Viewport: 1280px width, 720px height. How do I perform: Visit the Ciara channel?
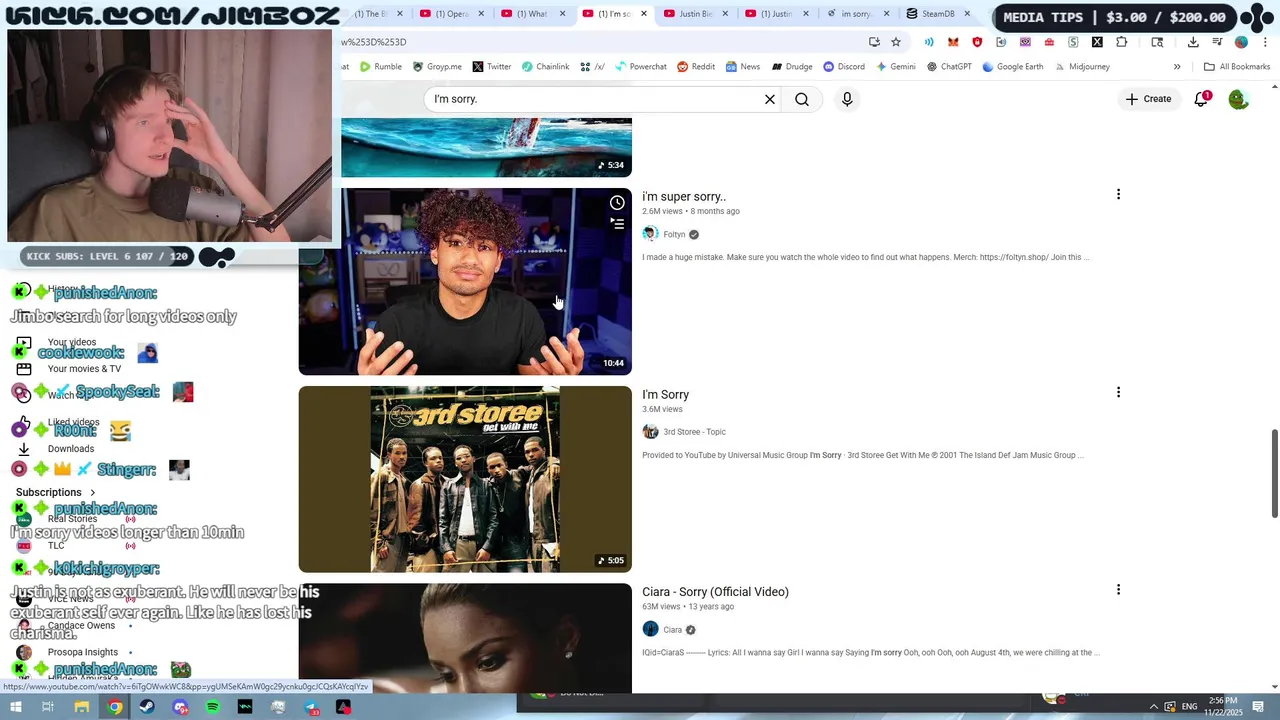pyautogui.click(x=672, y=630)
